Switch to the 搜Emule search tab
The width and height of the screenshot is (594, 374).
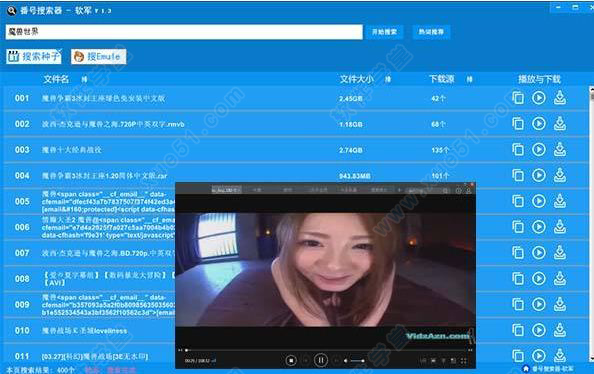(x=98, y=56)
